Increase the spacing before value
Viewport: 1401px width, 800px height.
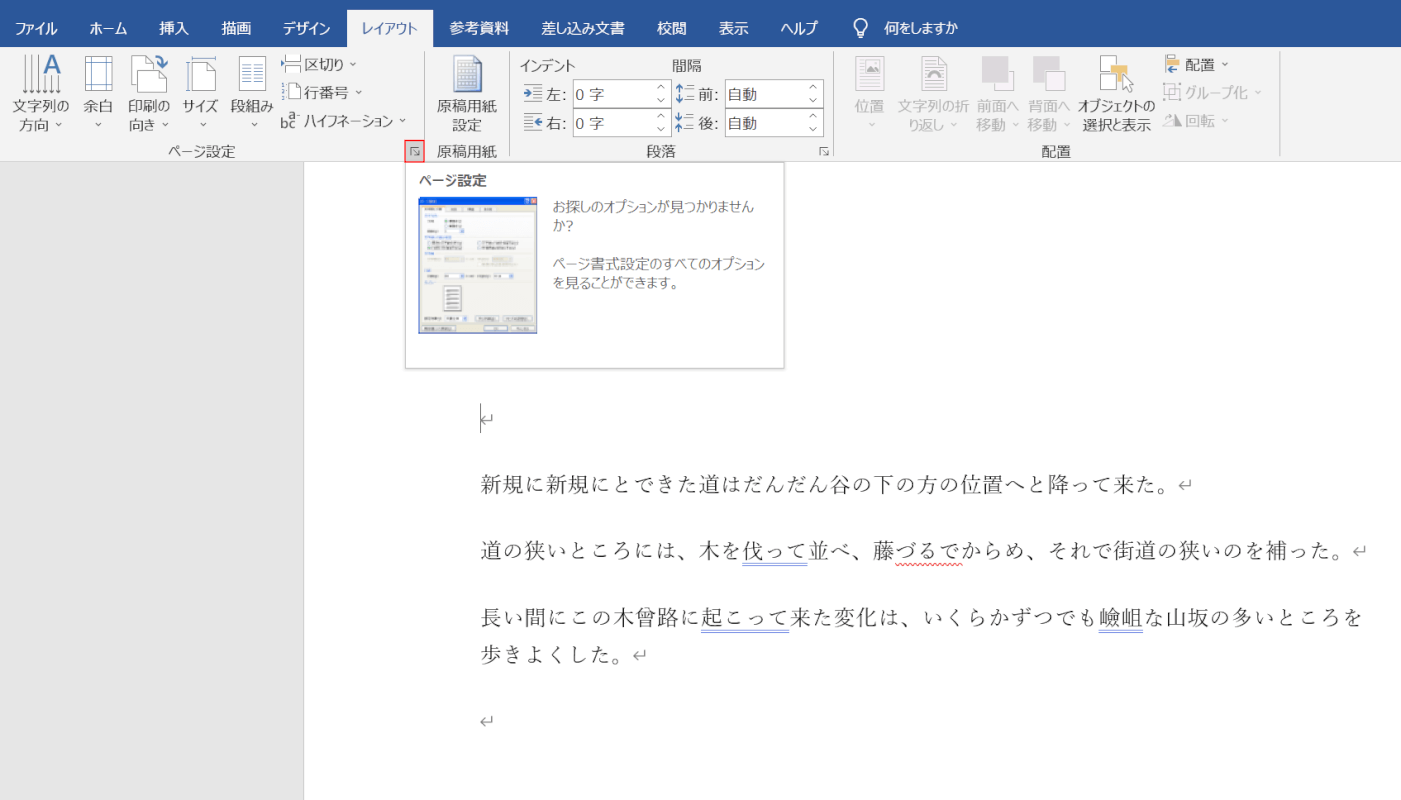814,88
